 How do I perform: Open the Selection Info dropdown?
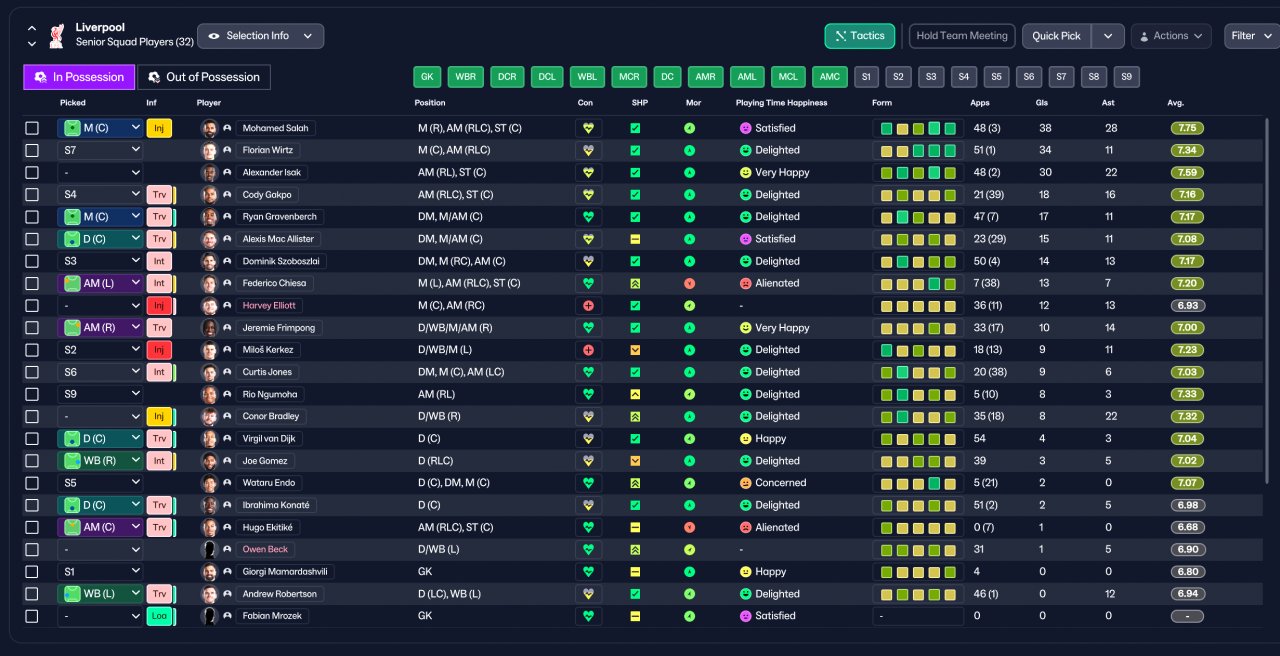click(260, 36)
